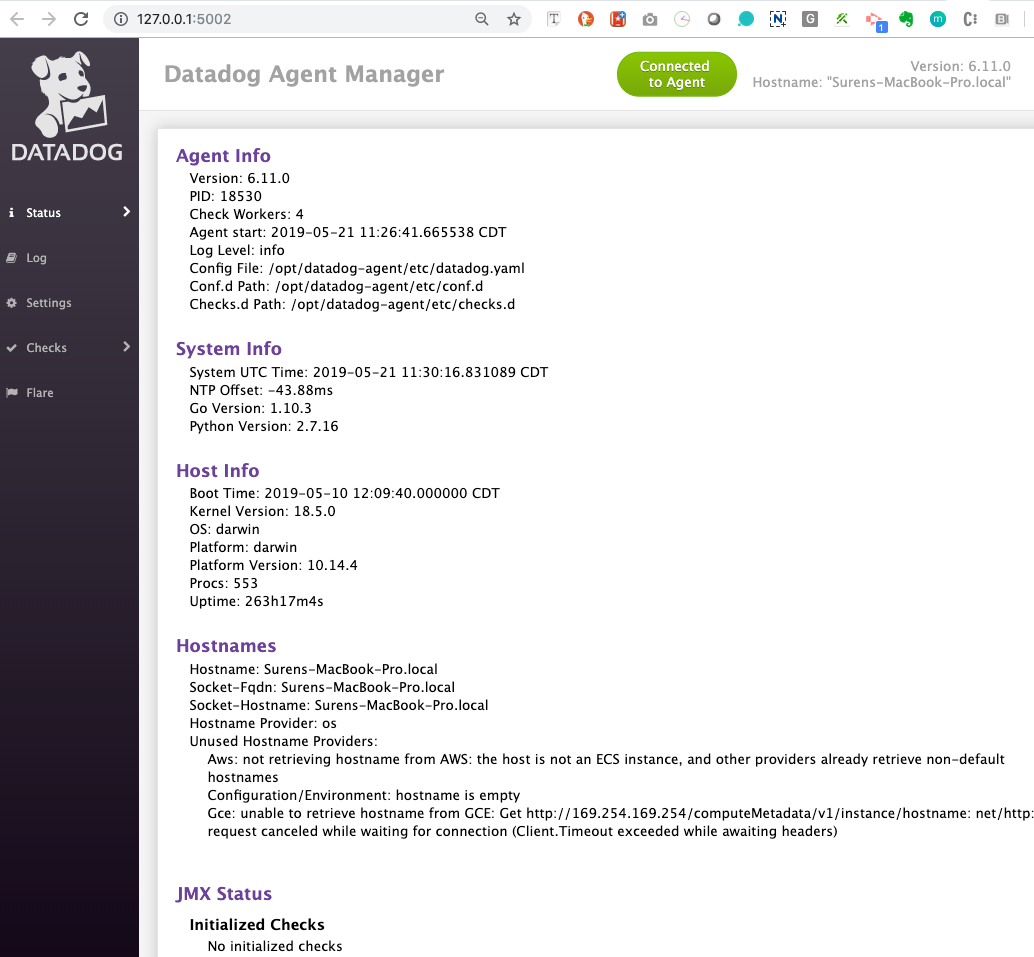Click the 'JMX Status' heading

(x=224, y=894)
